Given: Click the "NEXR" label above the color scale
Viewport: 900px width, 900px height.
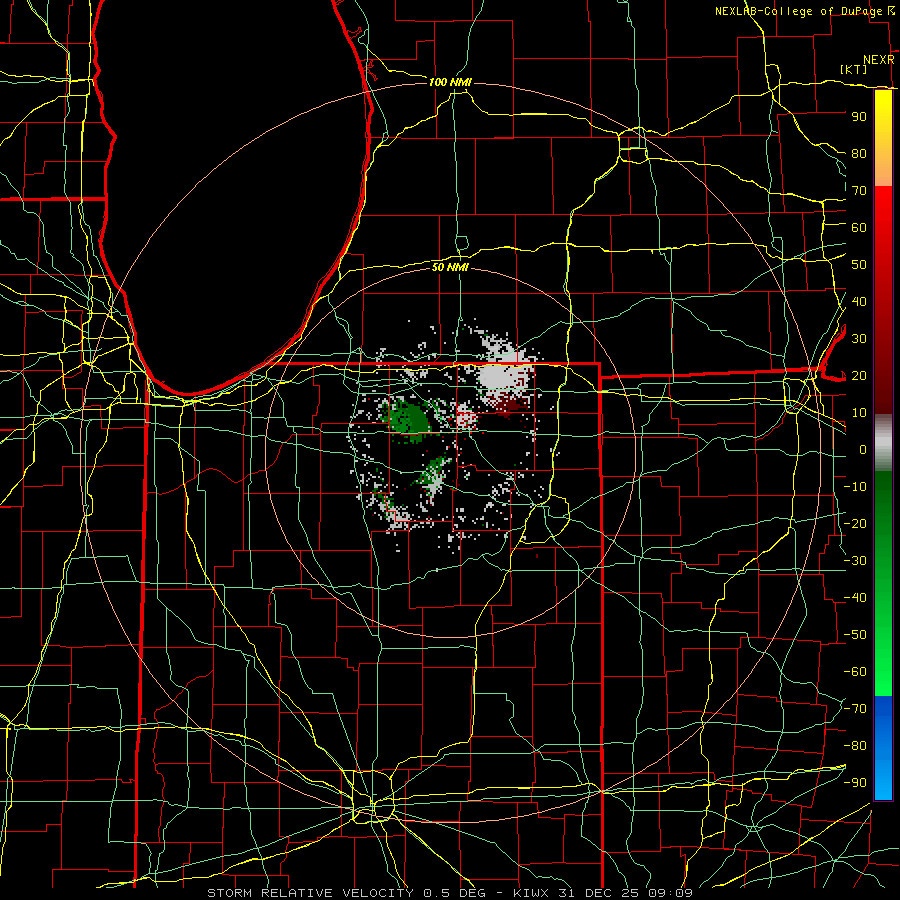Looking at the screenshot, I should pyautogui.click(x=879, y=60).
